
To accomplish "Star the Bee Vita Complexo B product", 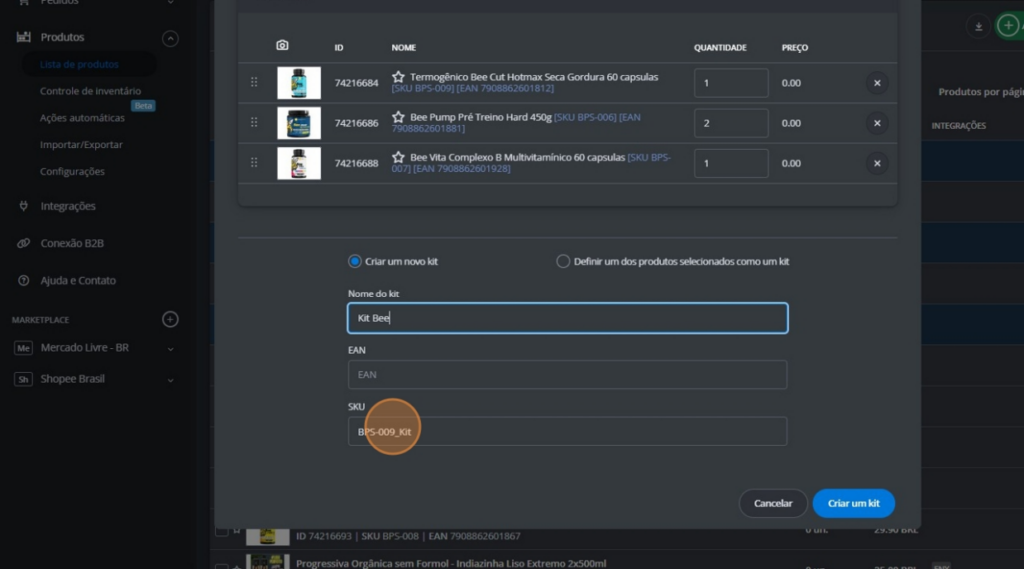I will 398,157.
